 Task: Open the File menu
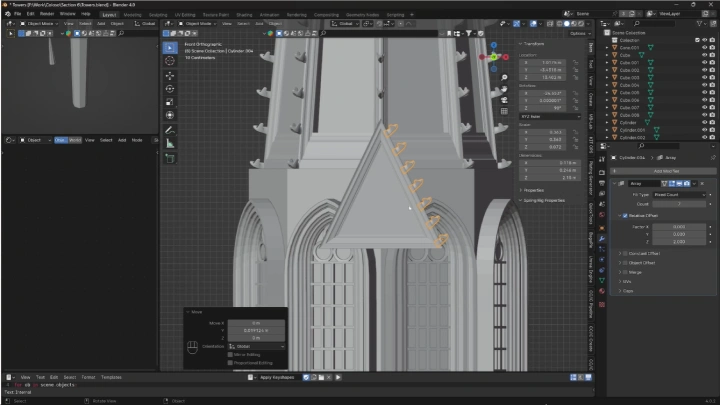click(x=17, y=14)
